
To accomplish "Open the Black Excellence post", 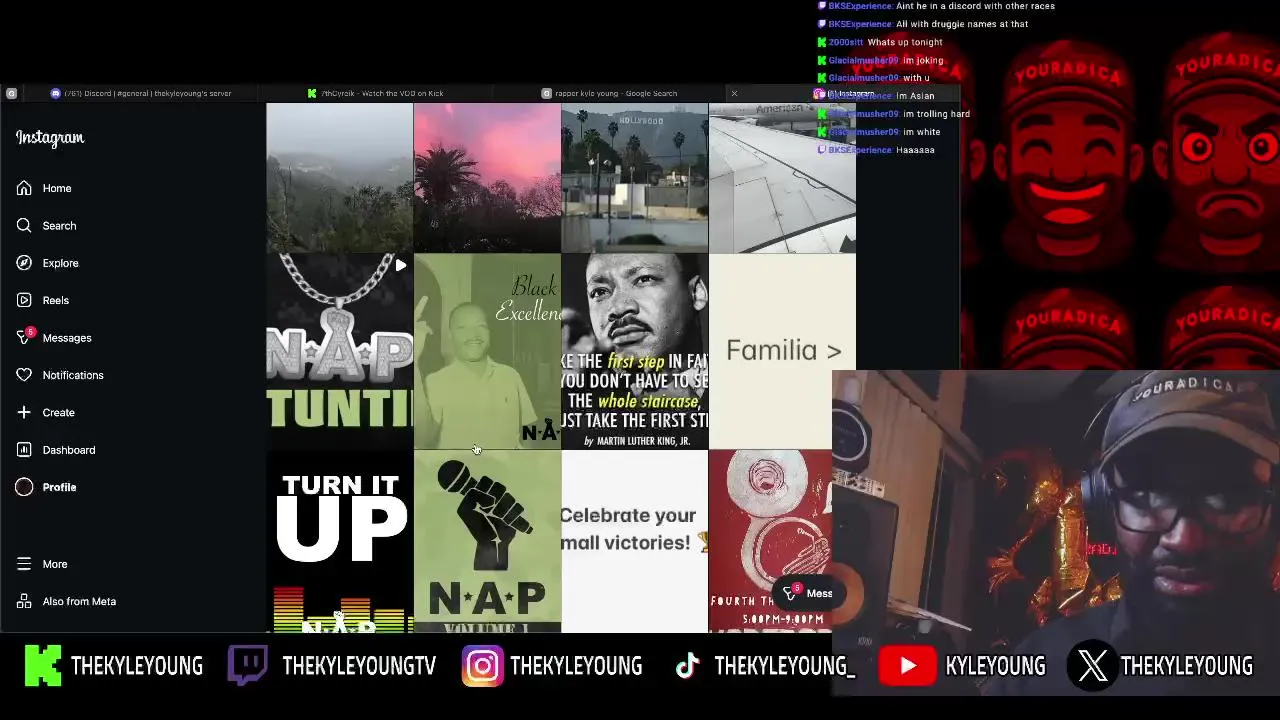I will pyautogui.click(x=487, y=351).
